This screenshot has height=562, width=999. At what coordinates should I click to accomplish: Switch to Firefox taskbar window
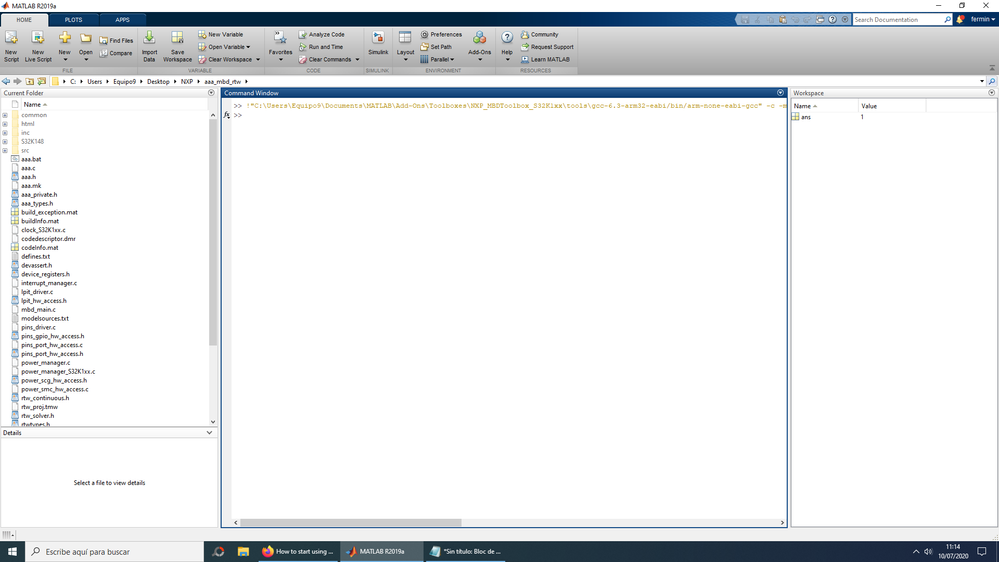tap(298, 552)
